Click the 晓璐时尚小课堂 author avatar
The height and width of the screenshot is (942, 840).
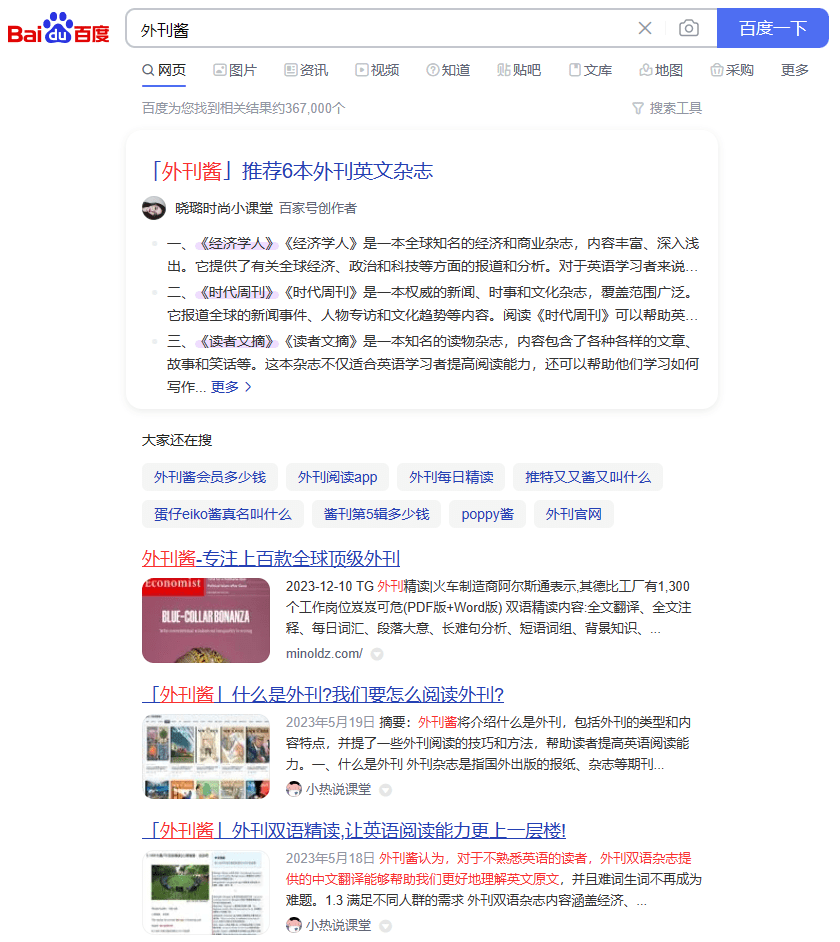[x=154, y=208]
